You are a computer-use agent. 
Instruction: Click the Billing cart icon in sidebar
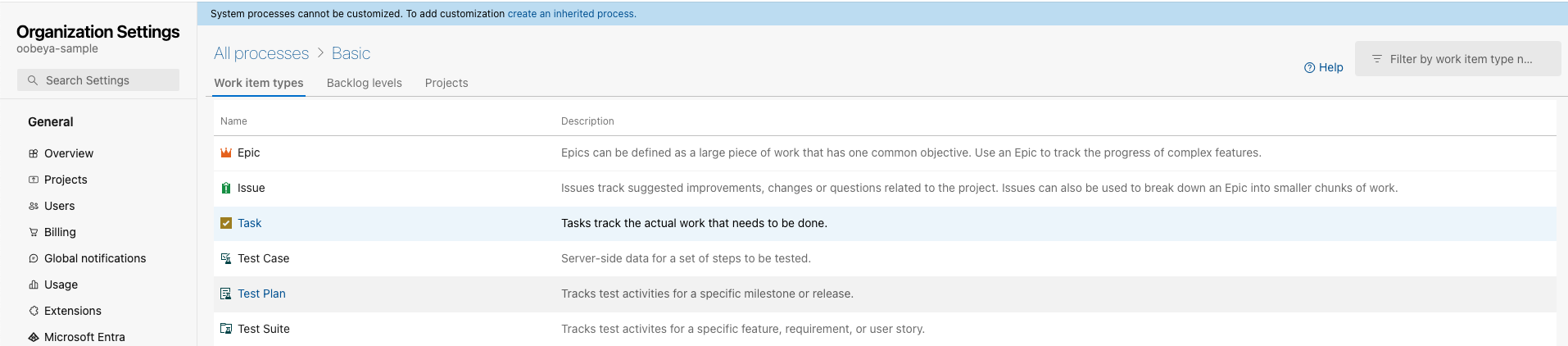tap(34, 232)
